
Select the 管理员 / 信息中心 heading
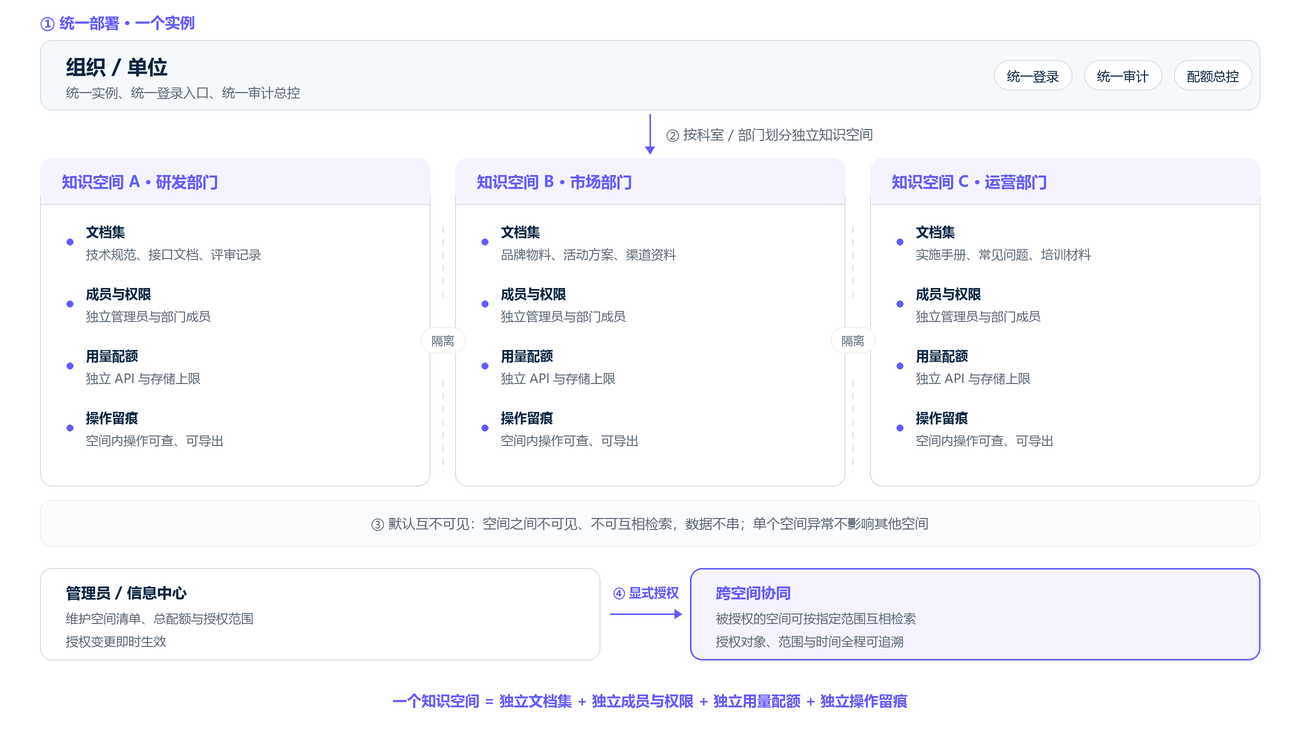coord(126,593)
